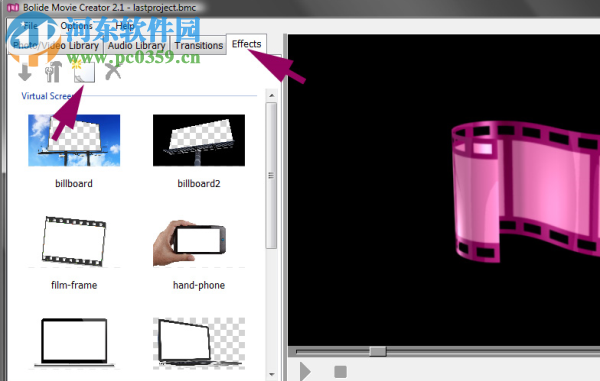Switch to the Photo/Video Library tab
This screenshot has width=600, height=381.
click(55, 46)
